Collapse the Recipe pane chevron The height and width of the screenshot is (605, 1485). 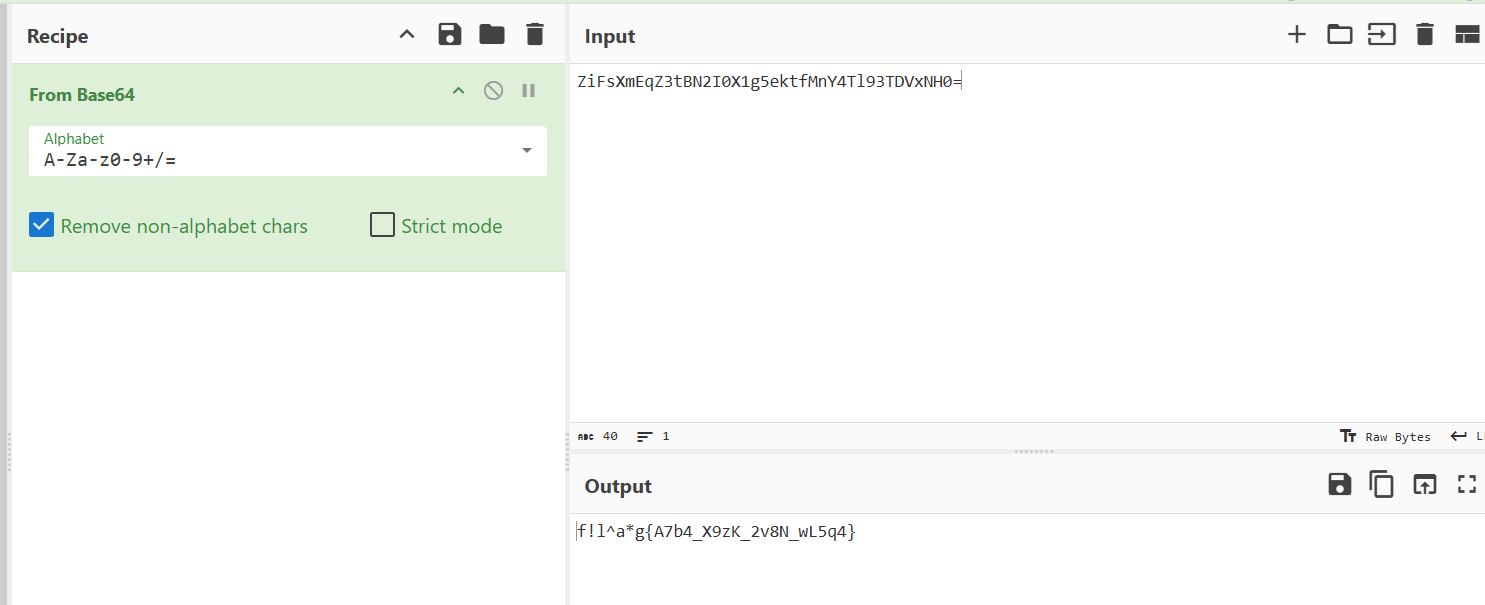pos(407,35)
